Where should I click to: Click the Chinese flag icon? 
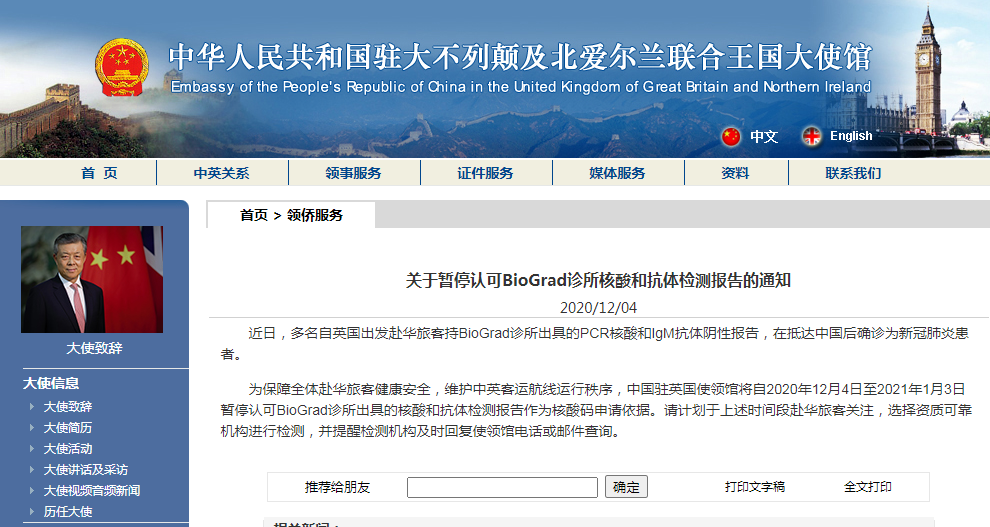click(x=731, y=136)
